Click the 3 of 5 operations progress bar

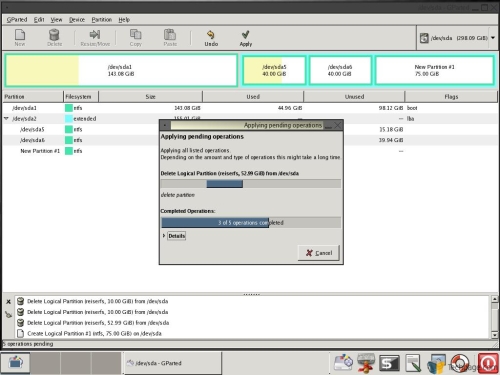click(251, 222)
